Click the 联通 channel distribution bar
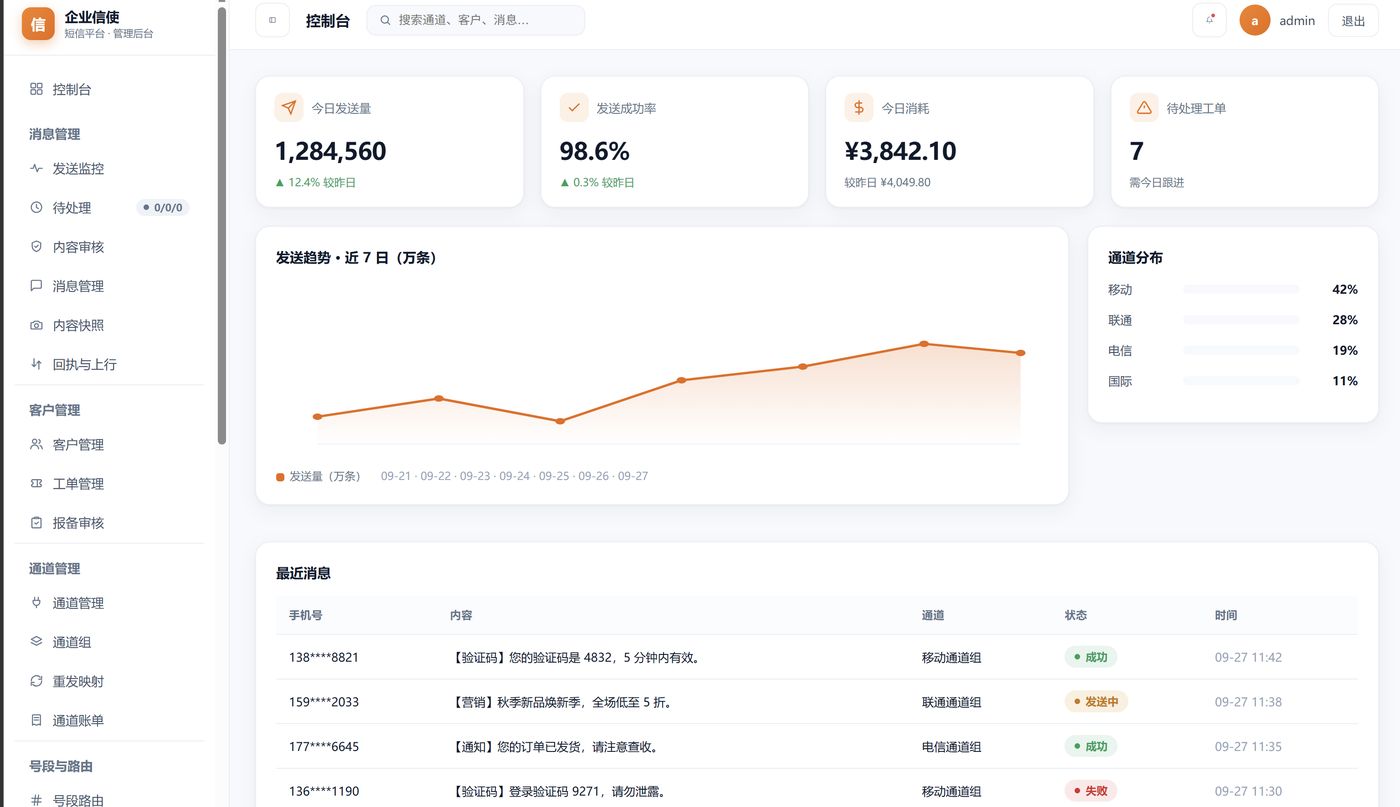This screenshot has height=807, width=1400. tap(1241, 320)
